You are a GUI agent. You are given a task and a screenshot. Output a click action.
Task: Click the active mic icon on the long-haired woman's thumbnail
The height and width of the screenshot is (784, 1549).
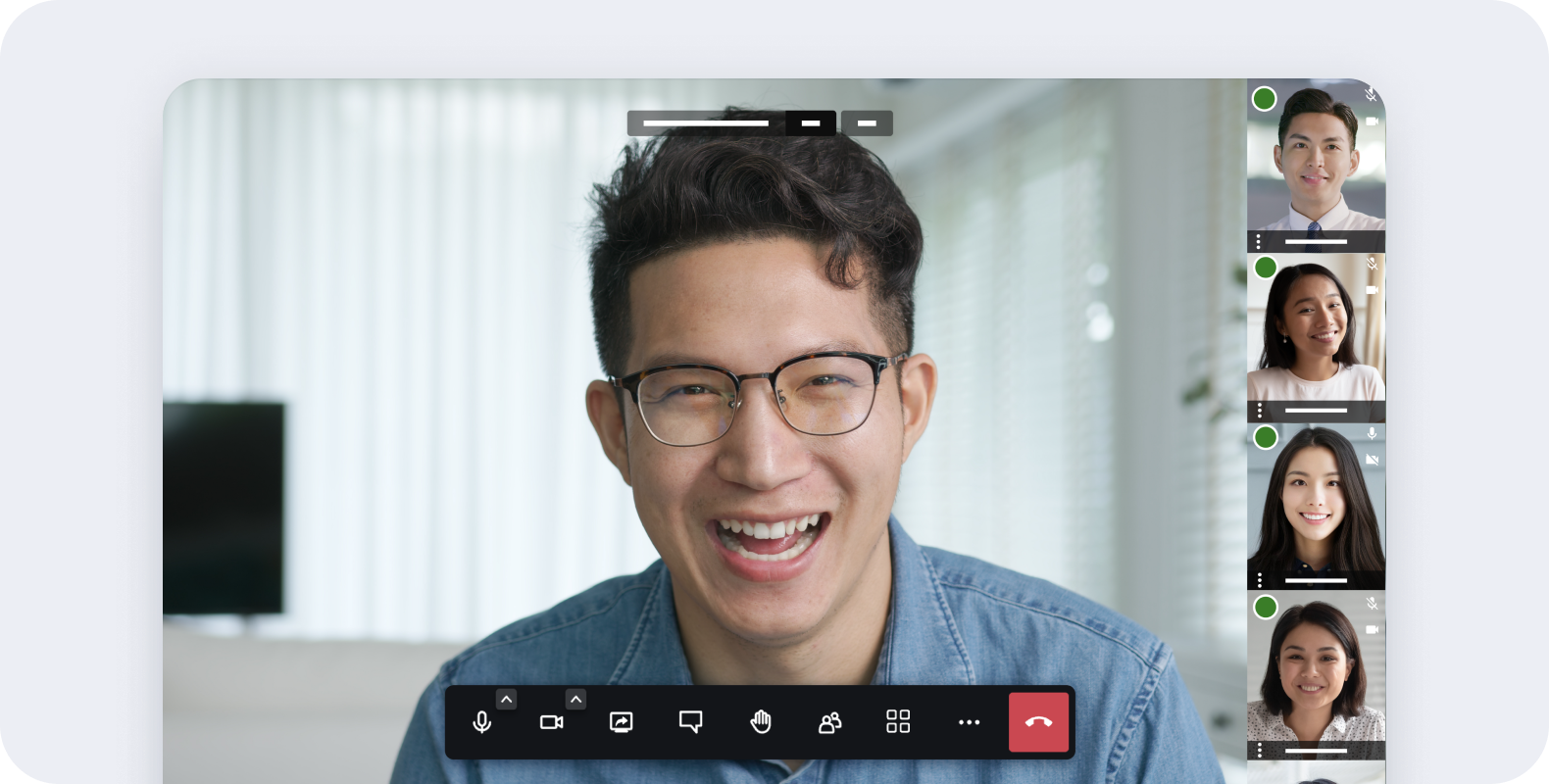pos(1372,433)
